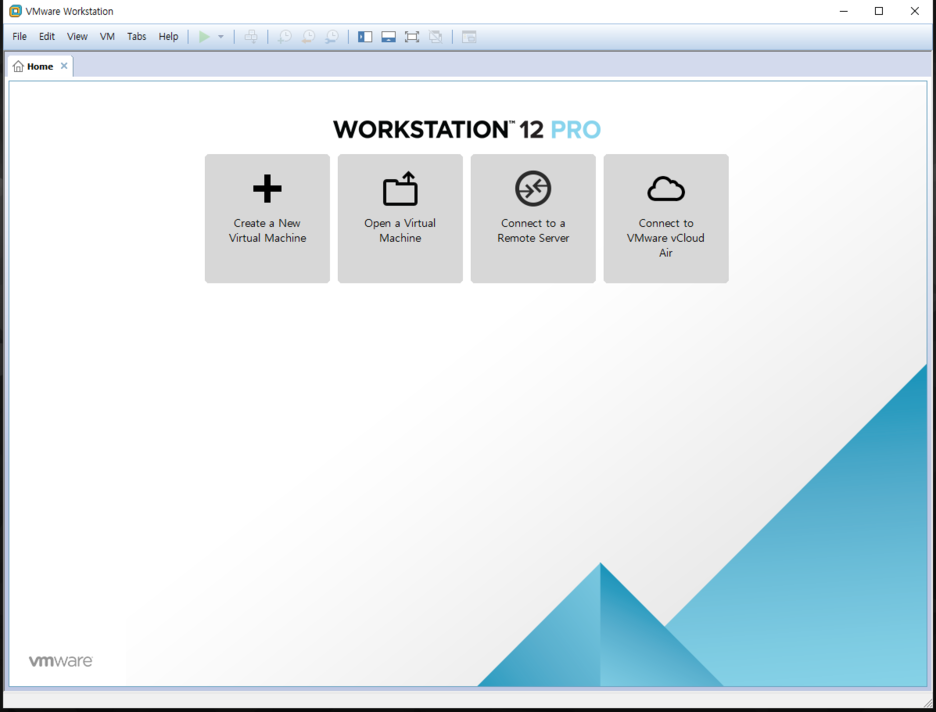Minimize the VMware Workstation window
Screen dimensions: 936x712
coord(843,11)
